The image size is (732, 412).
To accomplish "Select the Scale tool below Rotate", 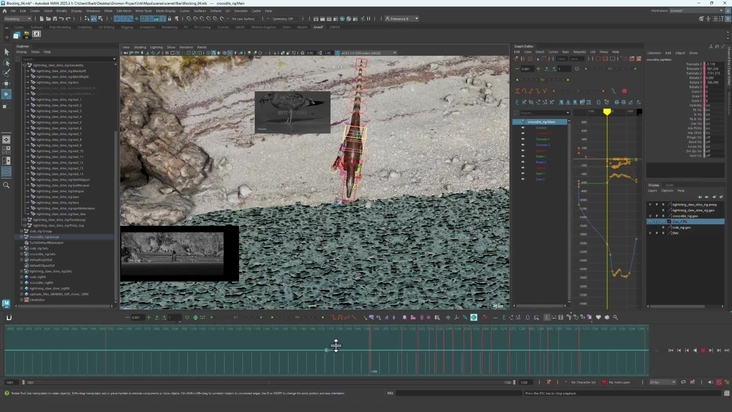I will [x=6, y=106].
